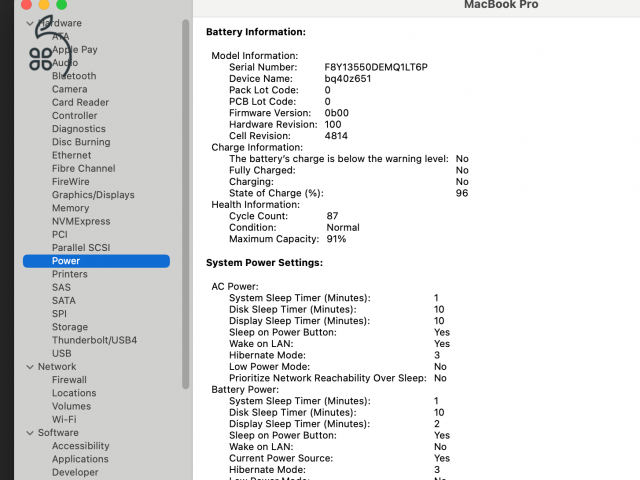Select FireWire in sidebar
The width and height of the screenshot is (640, 480).
71,182
